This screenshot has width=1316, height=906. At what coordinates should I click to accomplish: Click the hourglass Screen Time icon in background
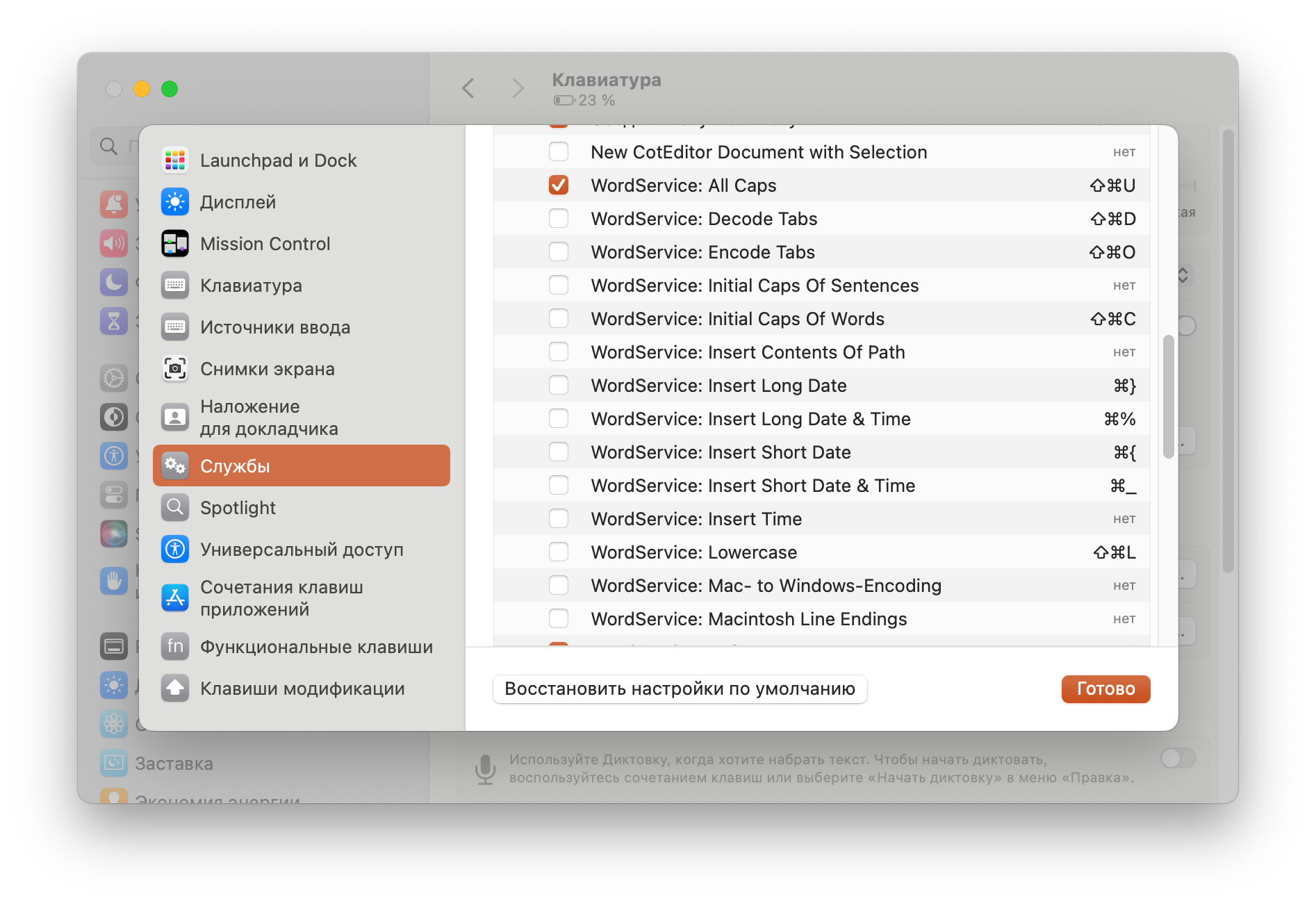114,321
